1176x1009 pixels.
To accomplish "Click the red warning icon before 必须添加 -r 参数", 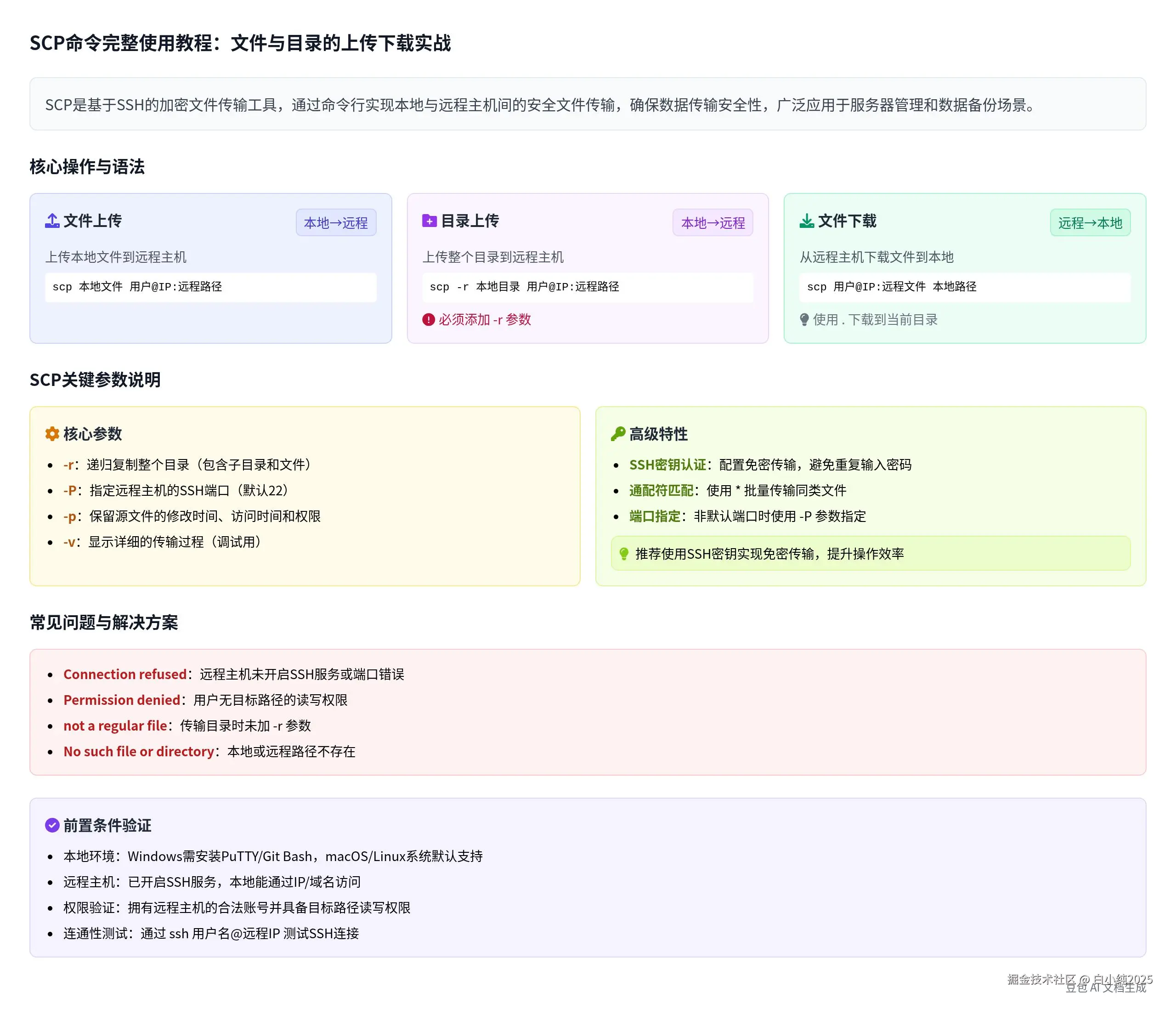I will [429, 320].
